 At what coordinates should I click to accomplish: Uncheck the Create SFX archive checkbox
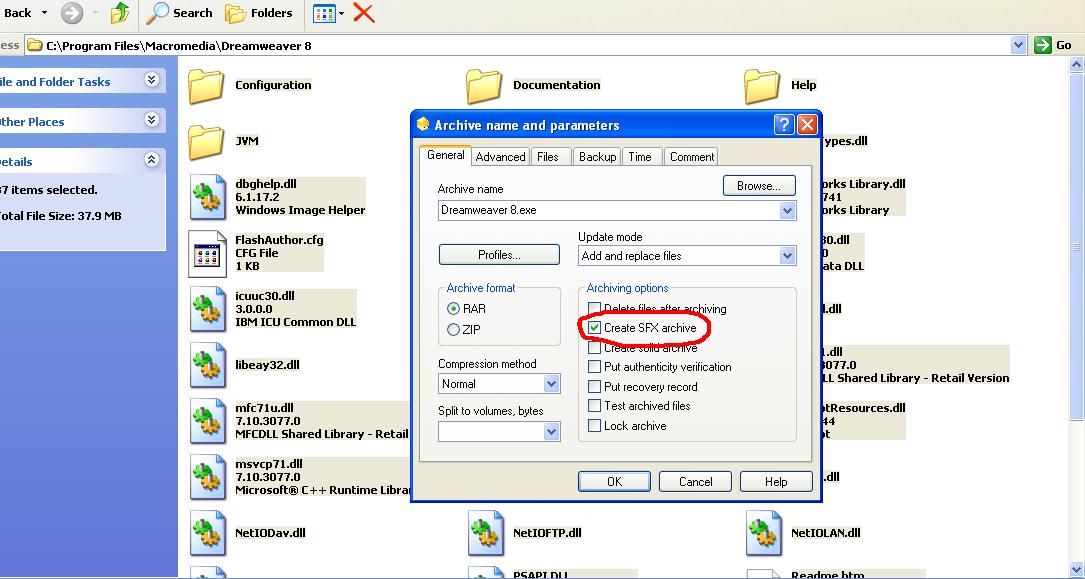pos(594,328)
